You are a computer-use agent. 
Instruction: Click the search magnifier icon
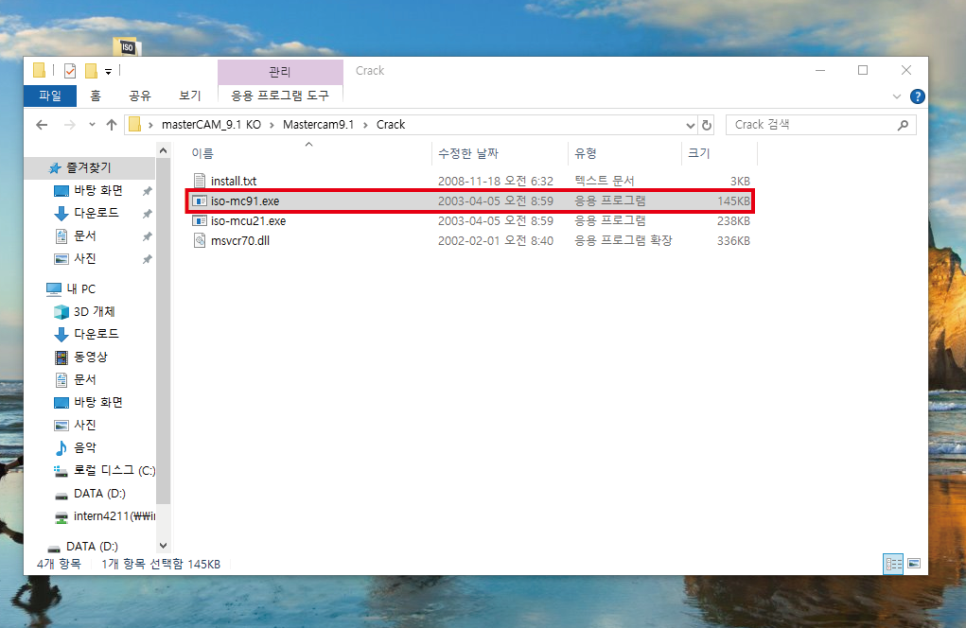(x=903, y=125)
